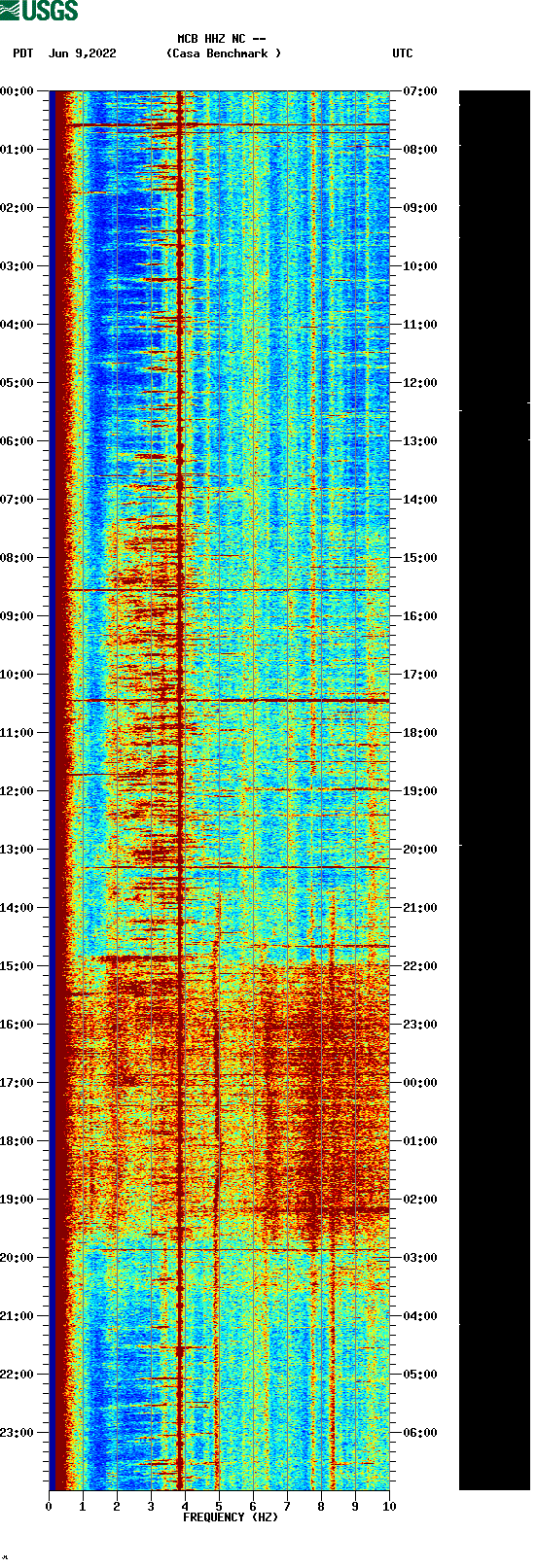537x1568 pixels.
Task: Click the 13:00 tick on the UTC axis
Action: (420, 440)
